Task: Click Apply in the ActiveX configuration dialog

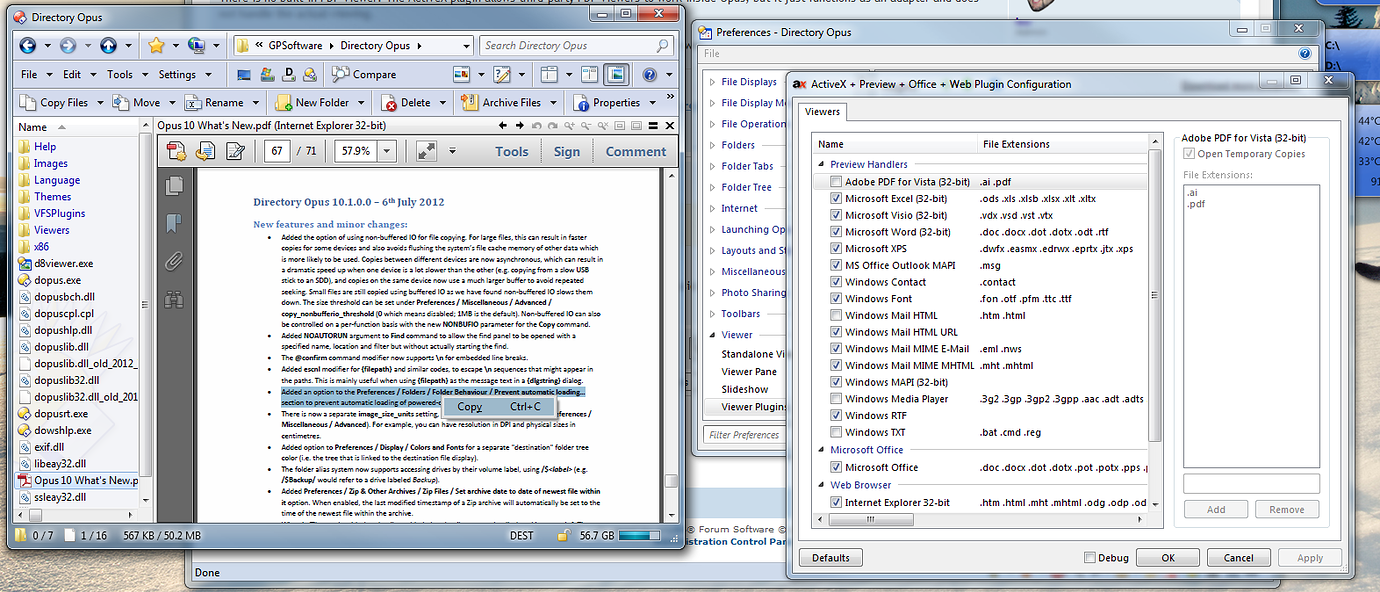Action: 1310,557
